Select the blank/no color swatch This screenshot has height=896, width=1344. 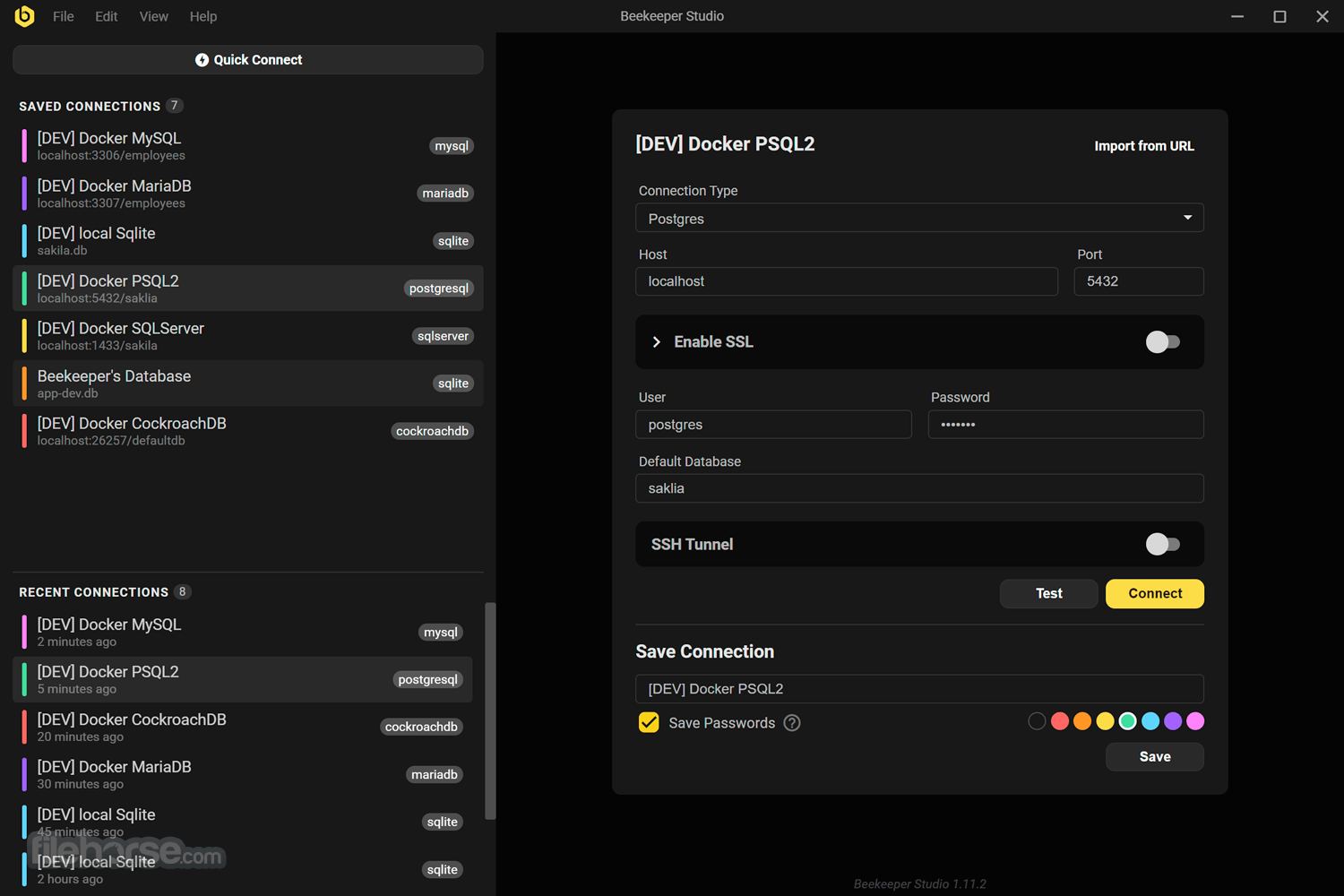[x=1037, y=721]
